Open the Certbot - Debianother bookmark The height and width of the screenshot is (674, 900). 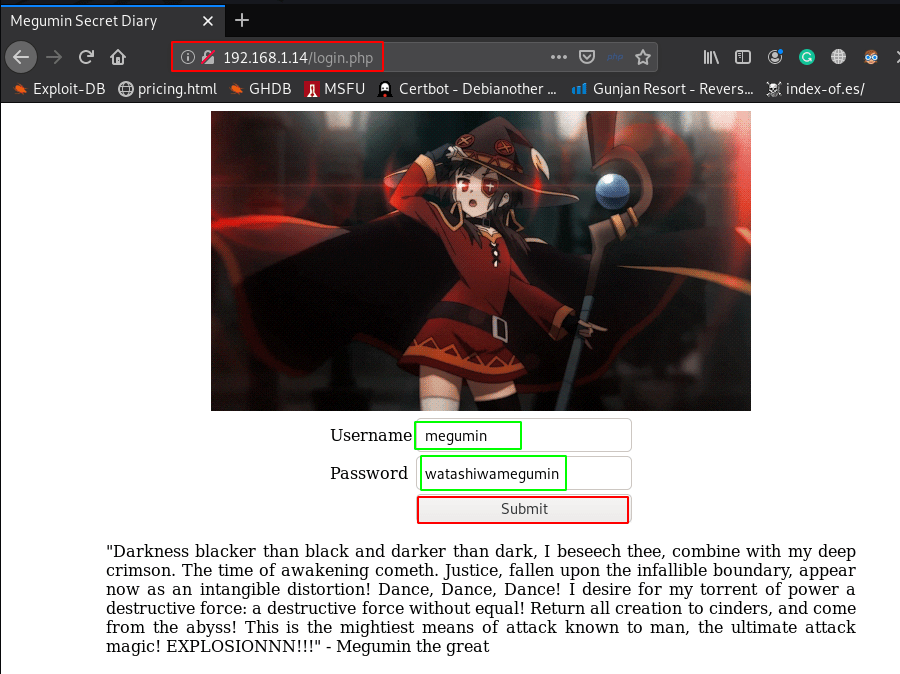pos(467,89)
